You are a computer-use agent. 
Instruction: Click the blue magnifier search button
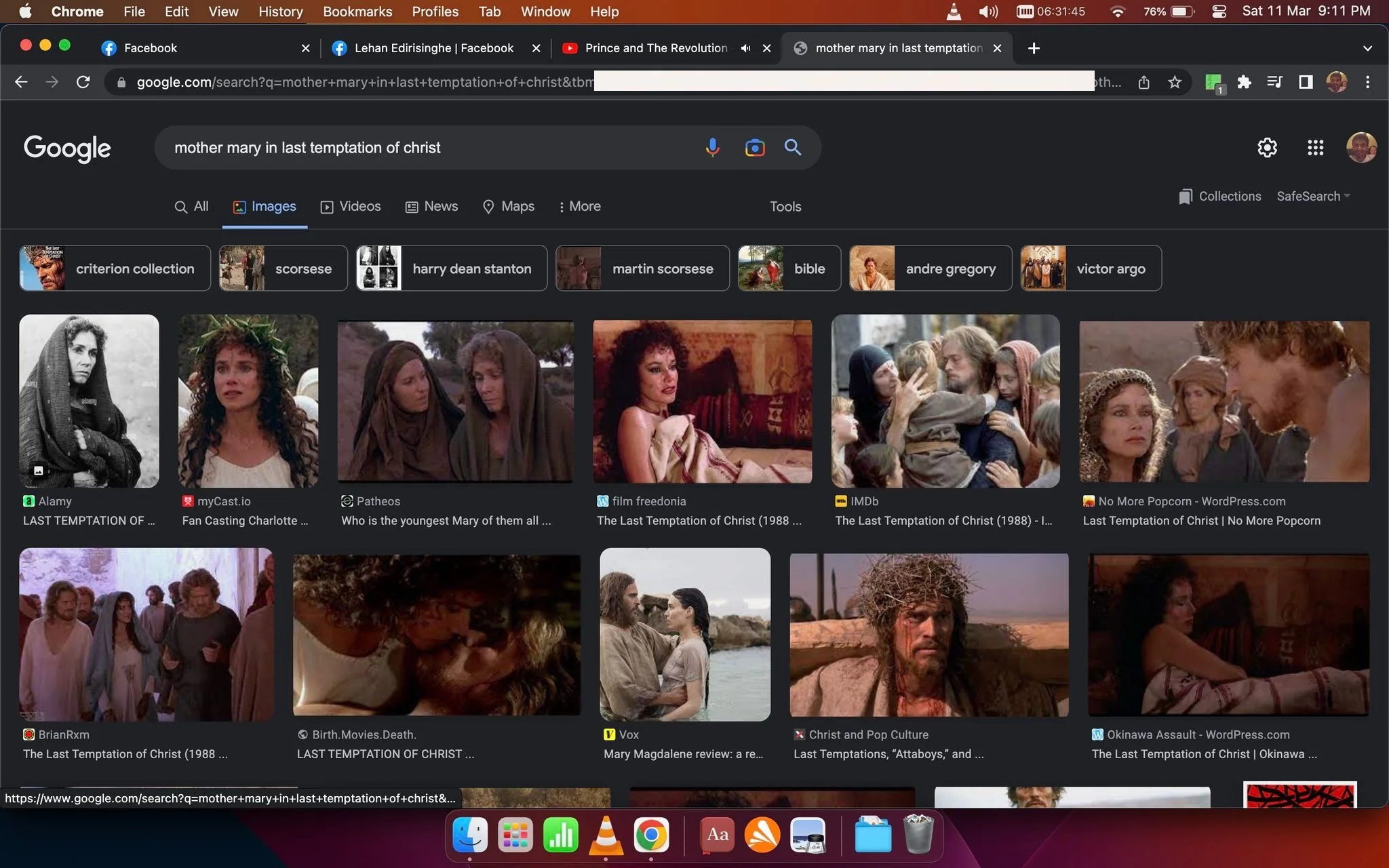tap(793, 147)
